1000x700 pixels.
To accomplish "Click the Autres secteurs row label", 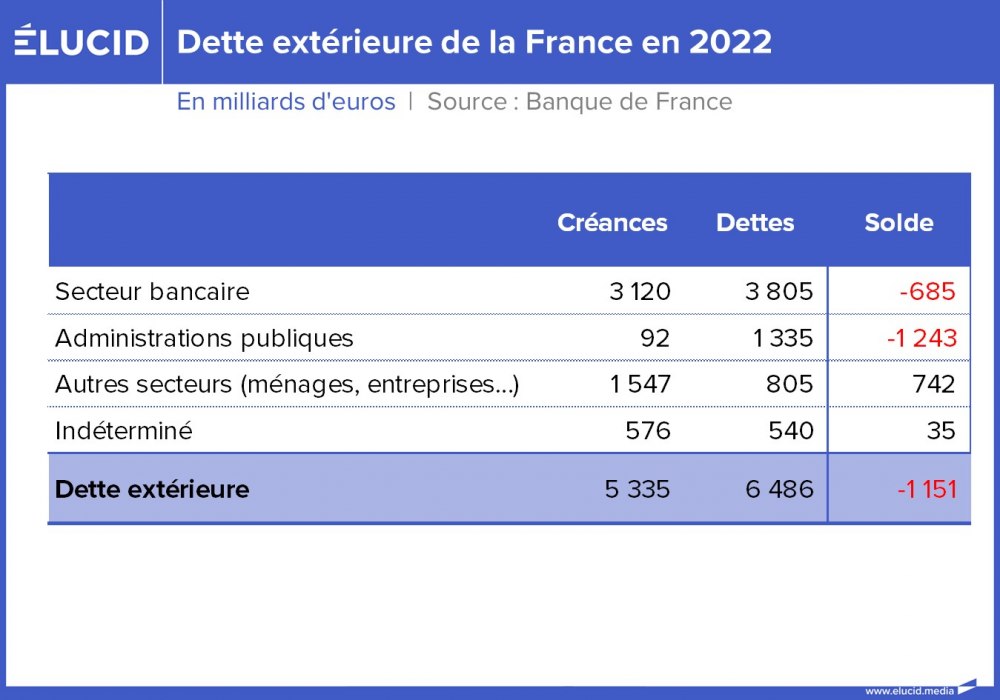I will [x=287, y=384].
